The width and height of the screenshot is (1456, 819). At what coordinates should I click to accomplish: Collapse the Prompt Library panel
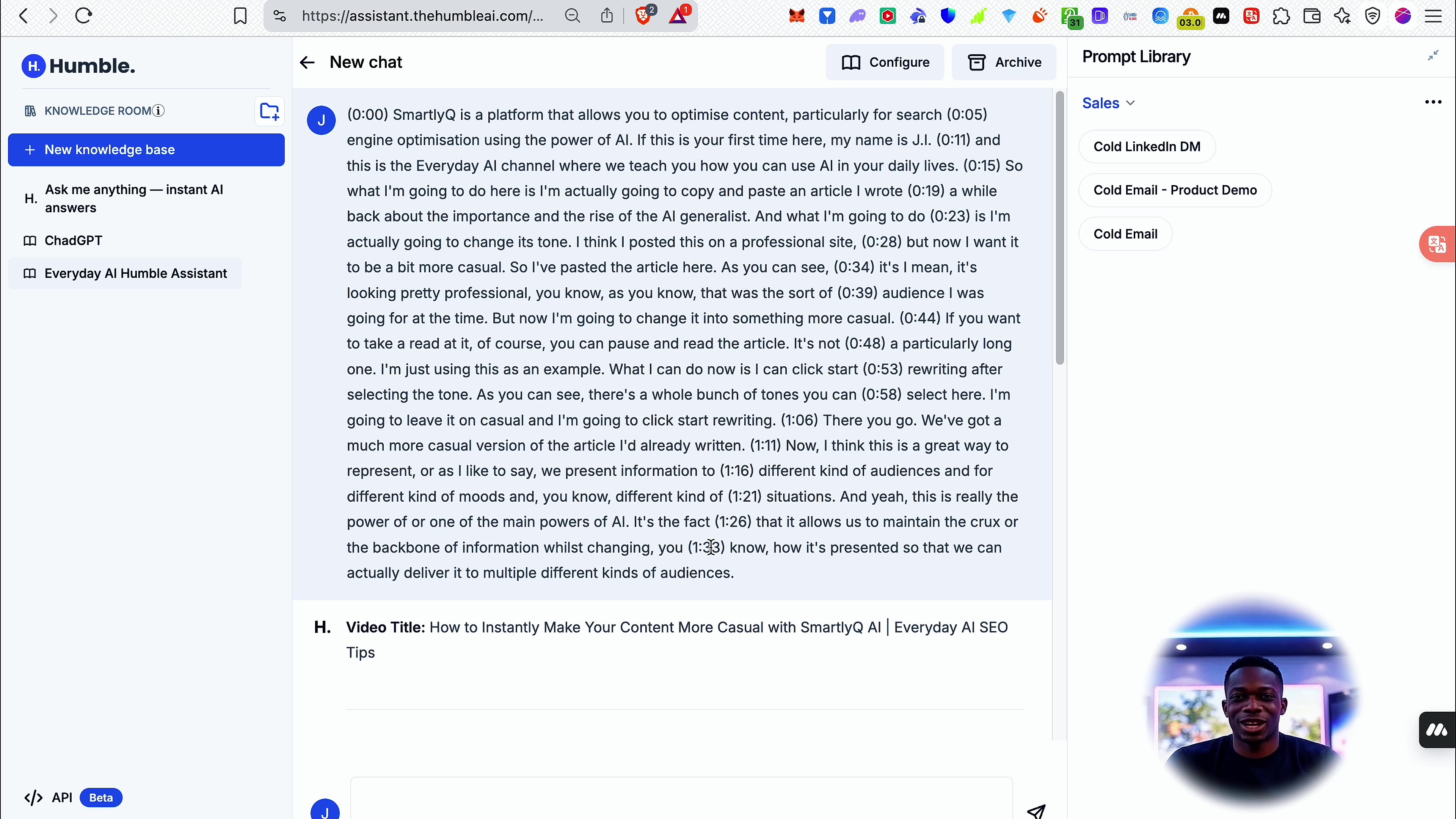1434,55
